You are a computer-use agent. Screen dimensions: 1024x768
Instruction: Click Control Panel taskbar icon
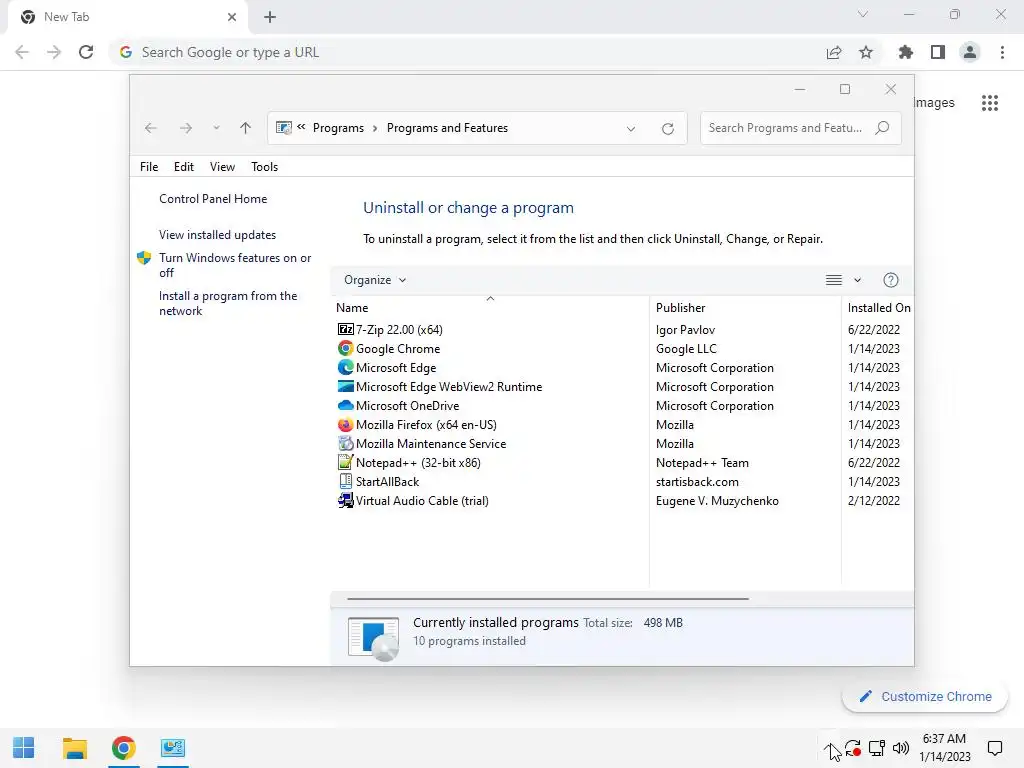click(173, 748)
